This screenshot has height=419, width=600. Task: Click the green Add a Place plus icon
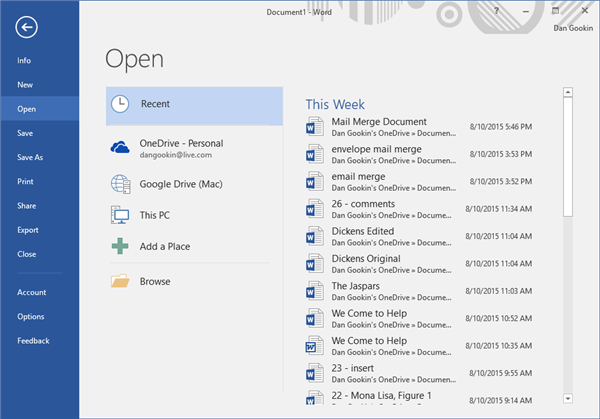(x=120, y=247)
